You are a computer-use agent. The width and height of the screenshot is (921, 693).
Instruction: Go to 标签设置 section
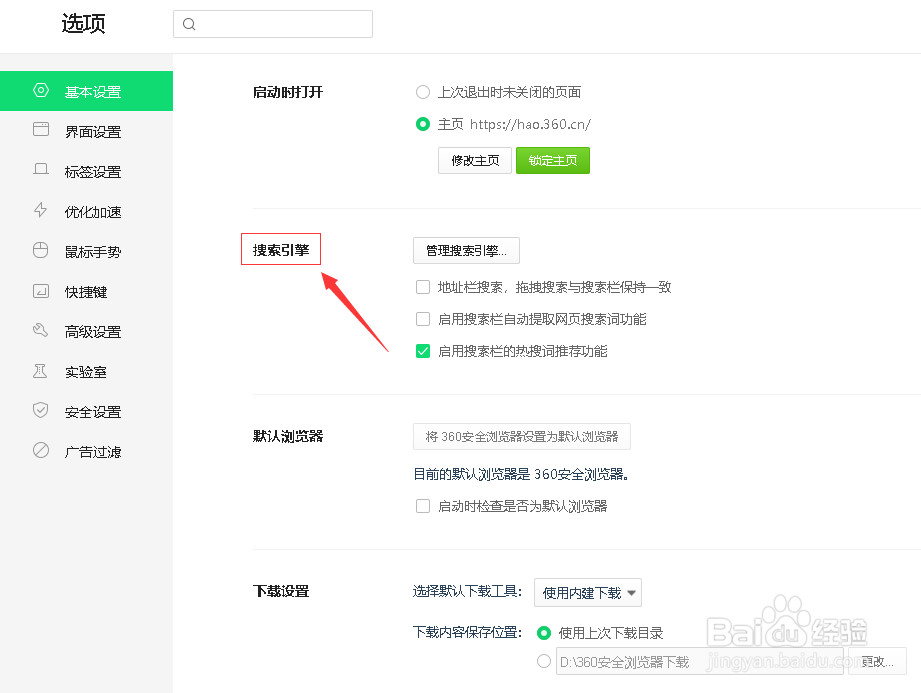86,171
